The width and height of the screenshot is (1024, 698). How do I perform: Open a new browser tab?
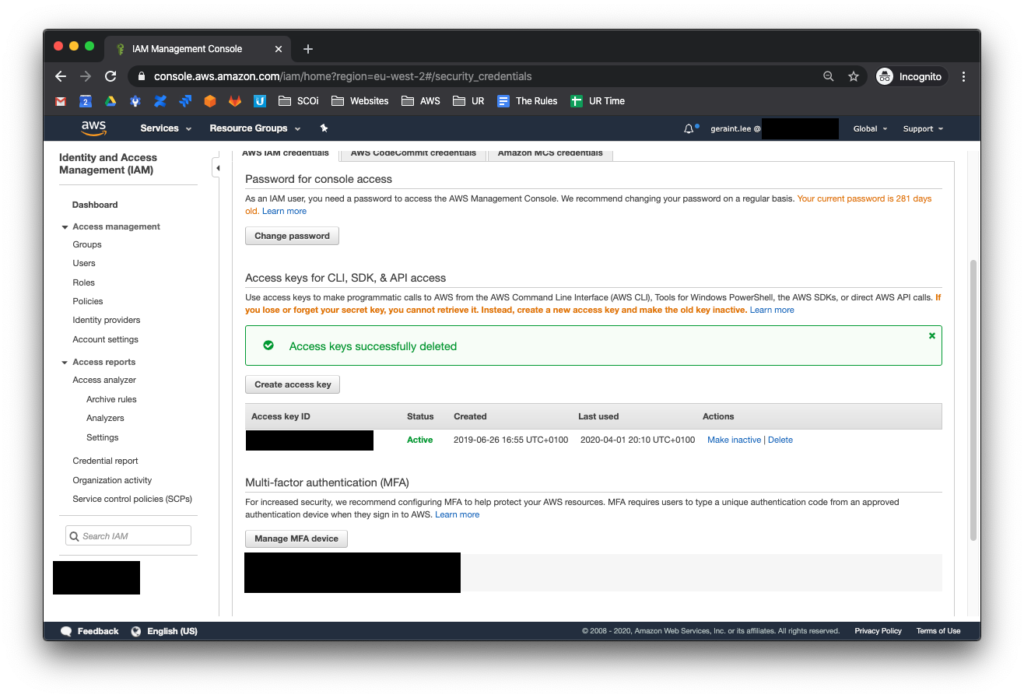coord(308,49)
